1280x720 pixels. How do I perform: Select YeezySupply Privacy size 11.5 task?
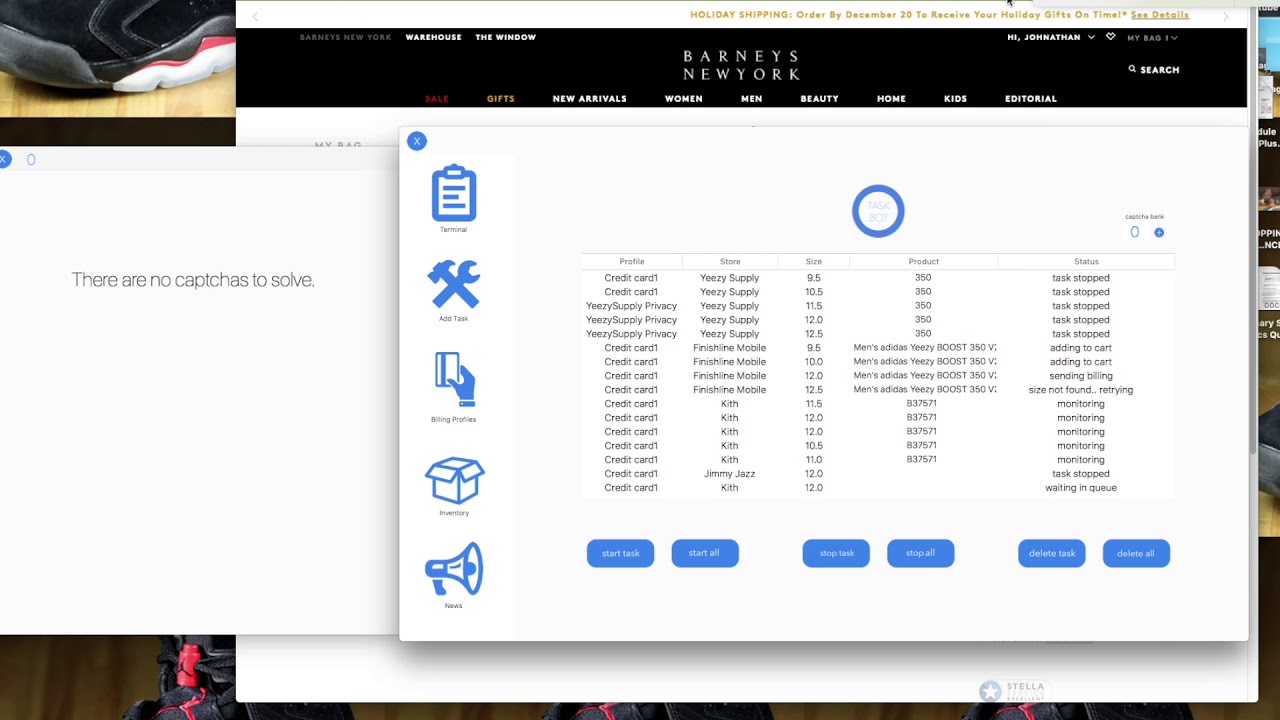tap(878, 306)
